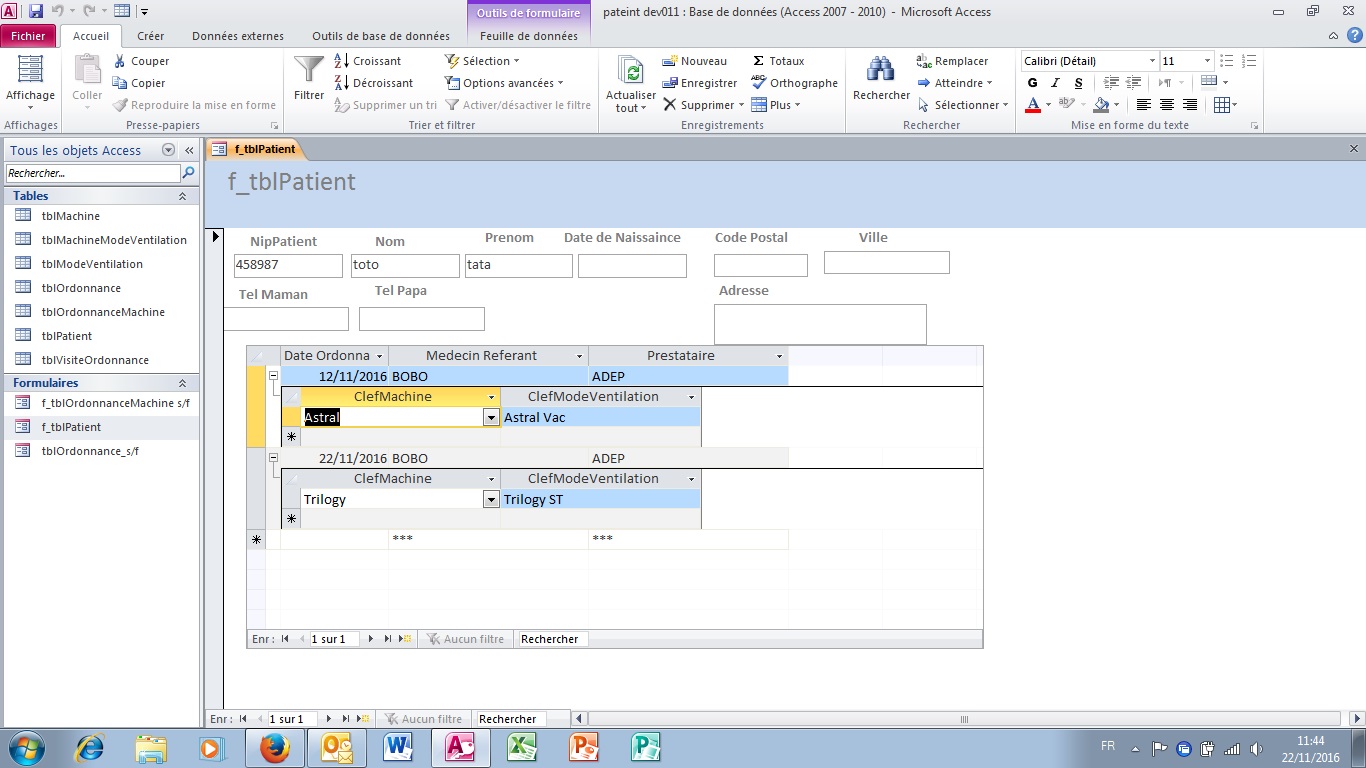The width and height of the screenshot is (1366, 768).
Task: Open ClefMachine combo arrow for Astral
Action: 491,417
